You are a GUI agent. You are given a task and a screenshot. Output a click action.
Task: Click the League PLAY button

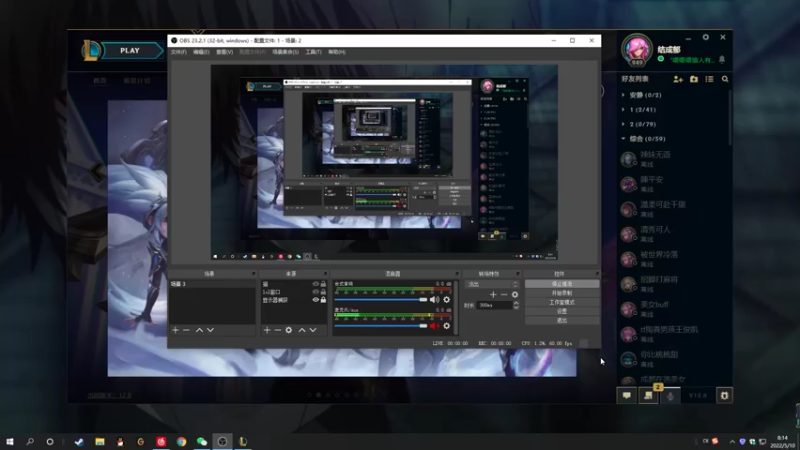130,51
